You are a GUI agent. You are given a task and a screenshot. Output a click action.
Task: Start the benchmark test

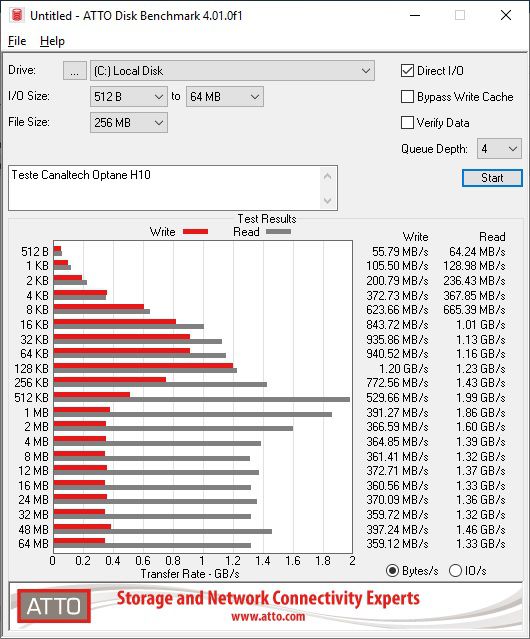(492, 178)
